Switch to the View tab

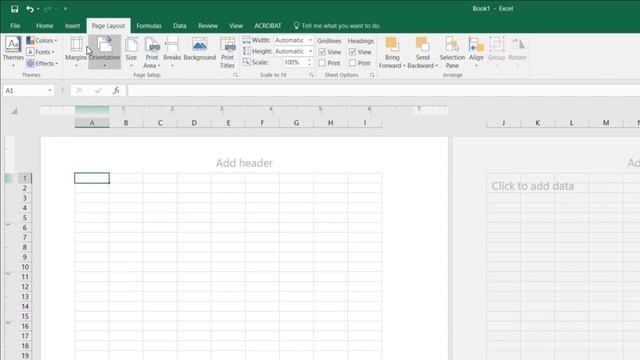click(236, 26)
